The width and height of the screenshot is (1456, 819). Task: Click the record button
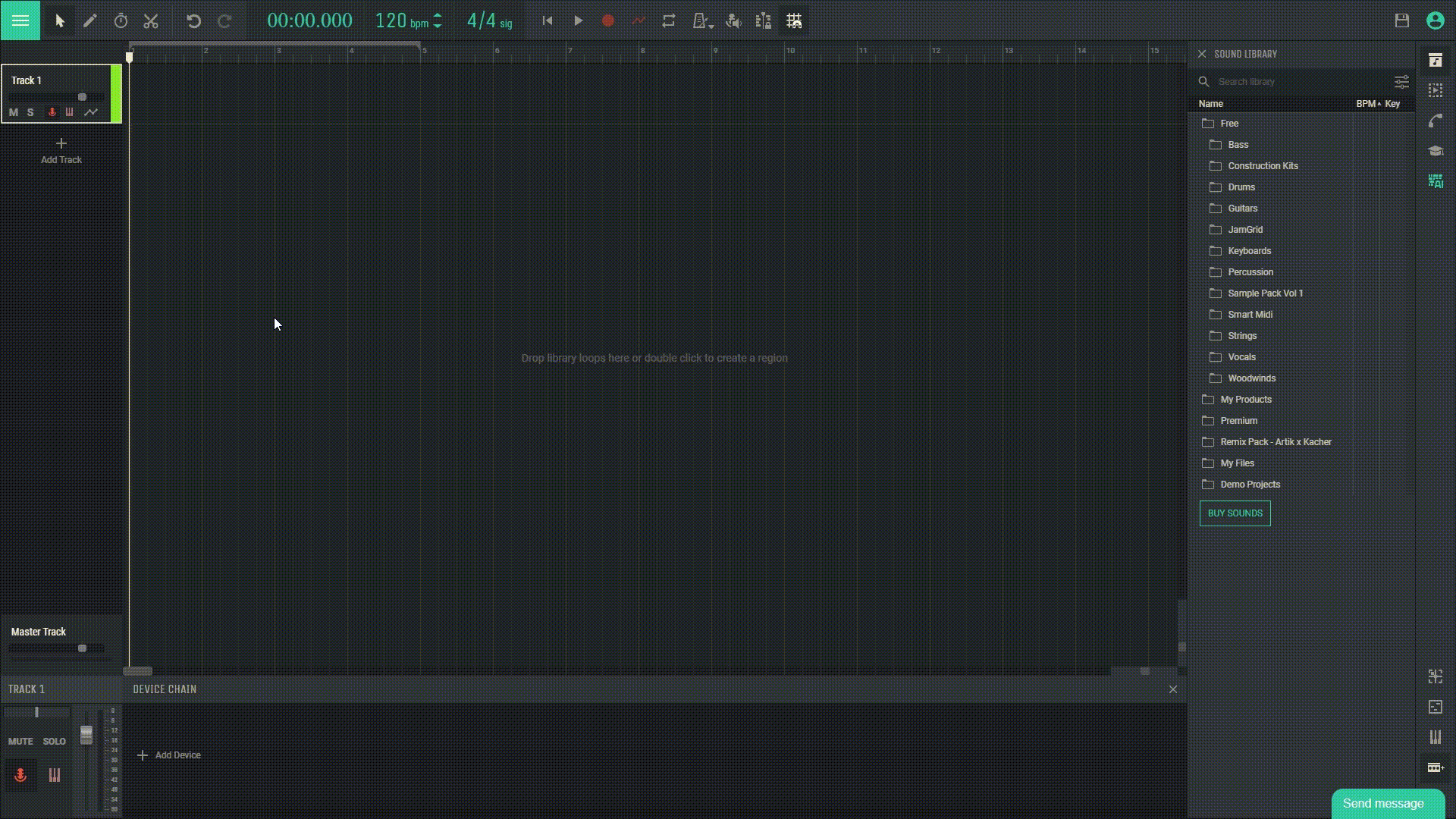(608, 21)
